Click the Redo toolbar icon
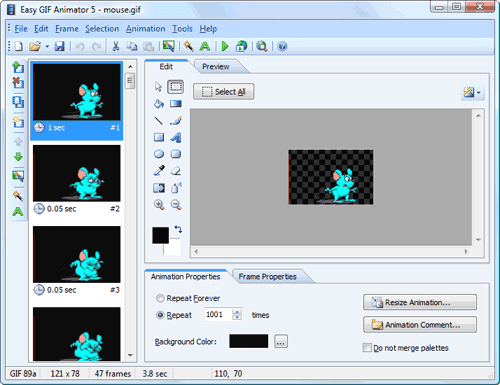 [96, 46]
